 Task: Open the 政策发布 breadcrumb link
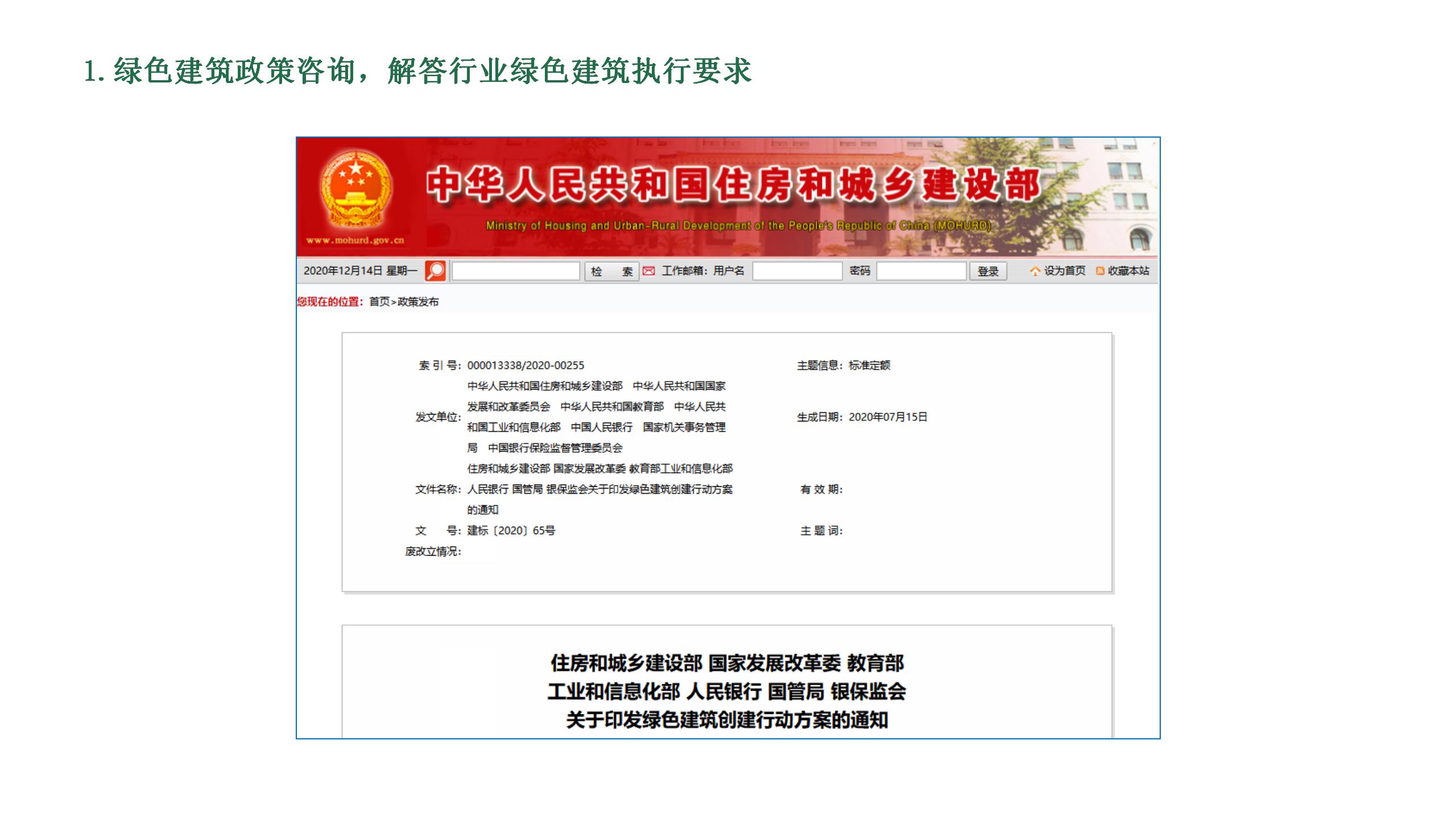click(418, 302)
